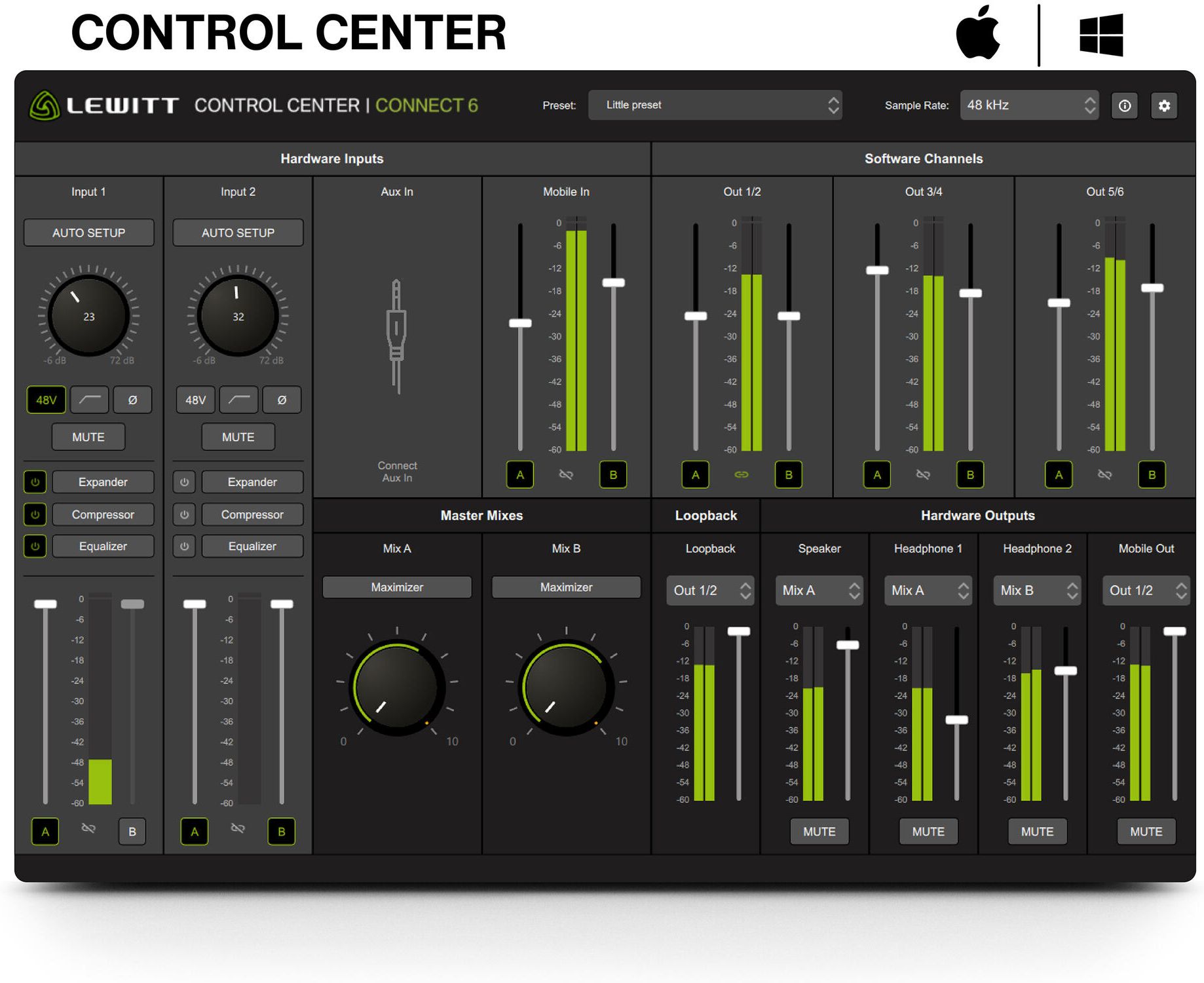The image size is (1204, 983).
Task: Click the Headphone 1 volume fader handle
Action: point(956,720)
